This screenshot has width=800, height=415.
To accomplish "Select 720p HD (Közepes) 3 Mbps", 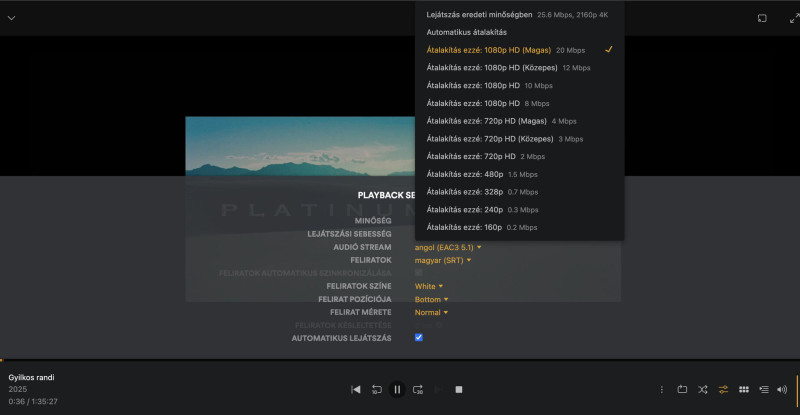I will 519,139.
